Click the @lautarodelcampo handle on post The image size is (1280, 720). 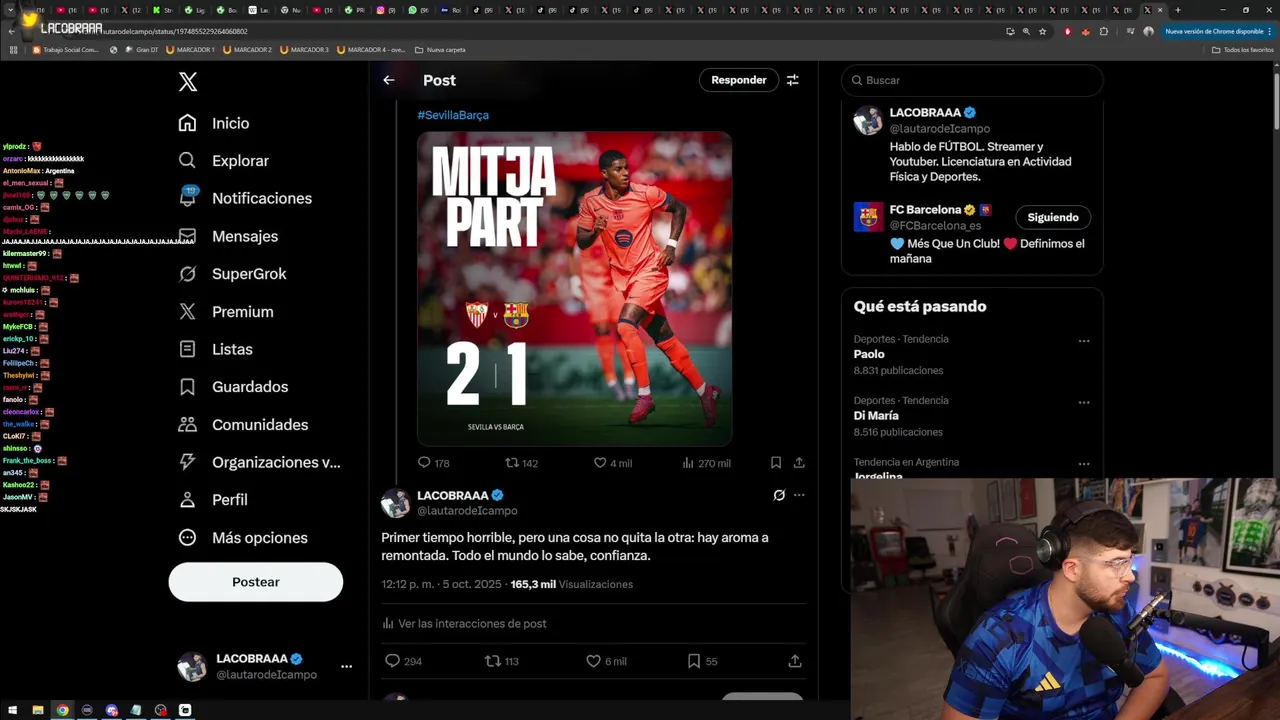pos(467,511)
